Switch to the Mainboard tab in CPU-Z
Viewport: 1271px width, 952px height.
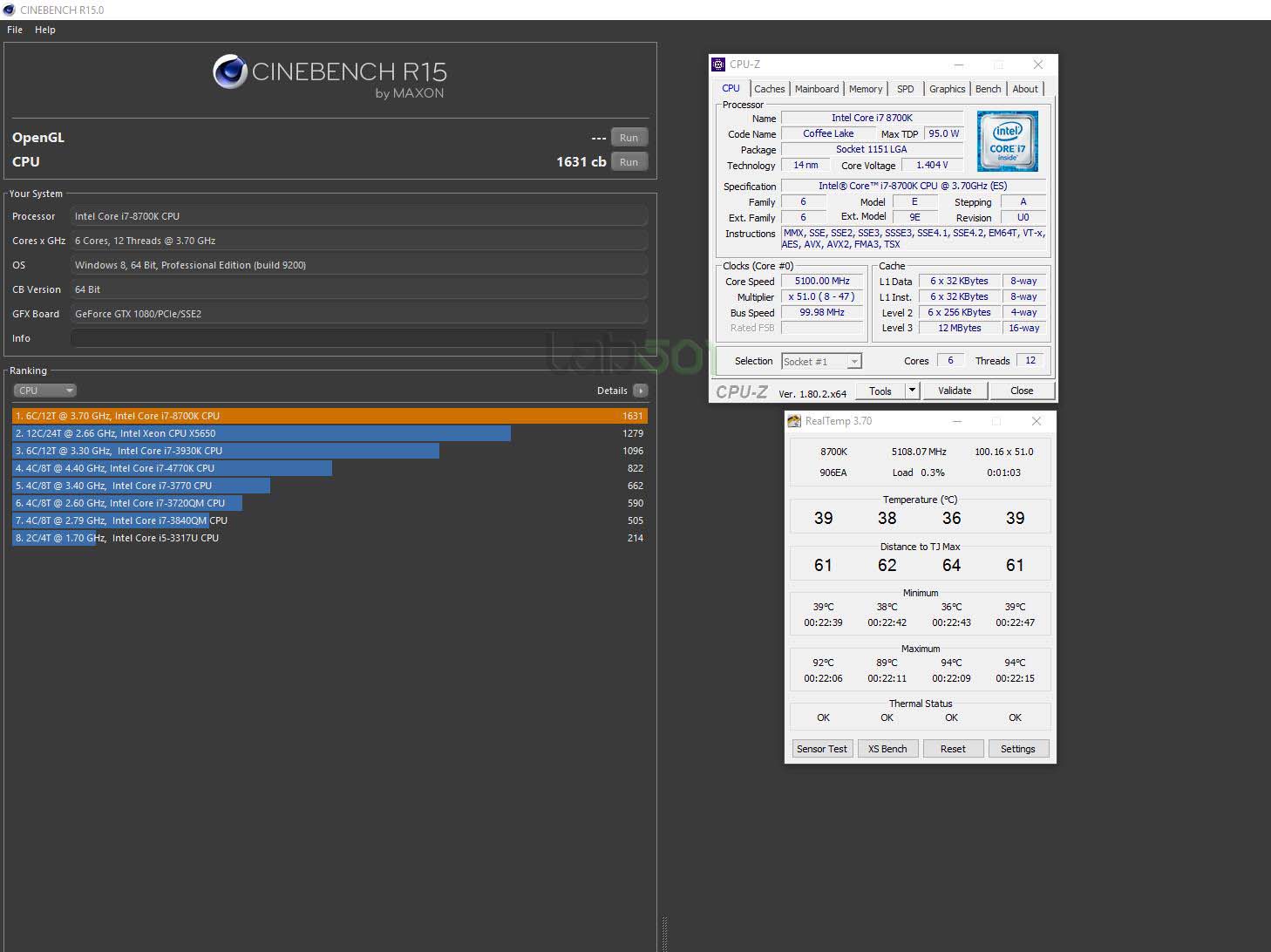point(817,89)
